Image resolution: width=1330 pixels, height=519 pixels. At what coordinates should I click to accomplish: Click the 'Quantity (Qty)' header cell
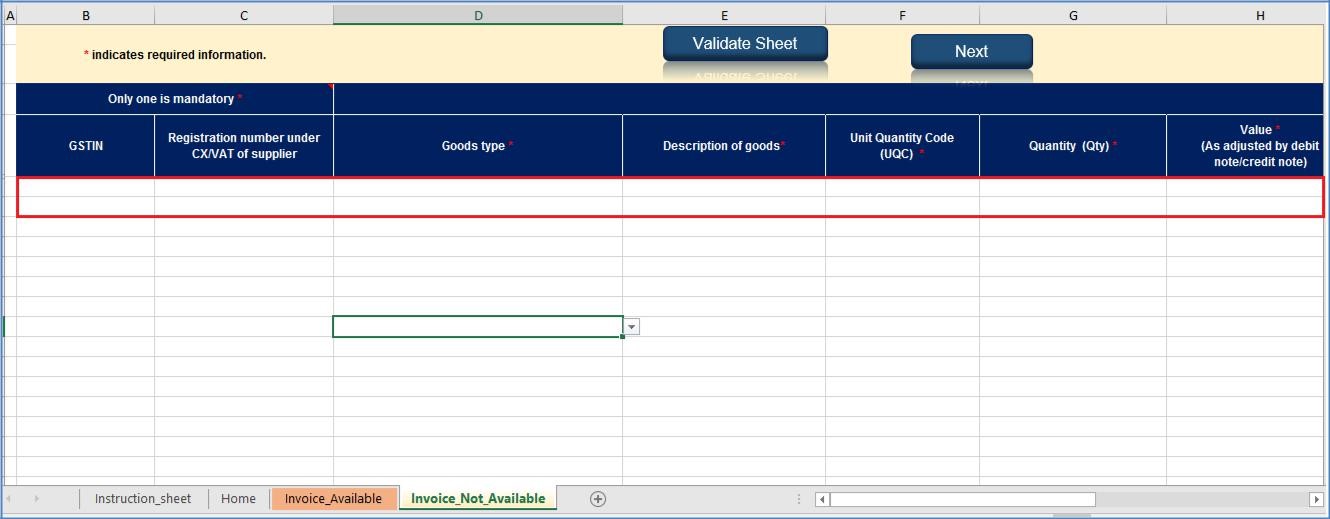pyautogui.click(x=1073, y=146)
